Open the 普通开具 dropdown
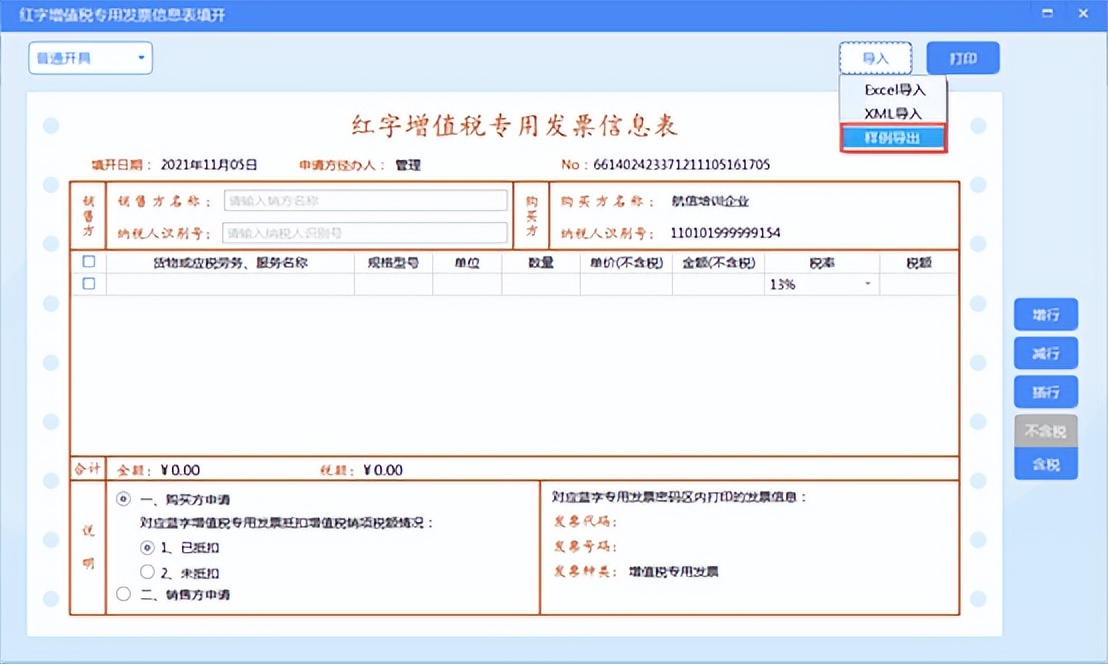 point(90,58)
